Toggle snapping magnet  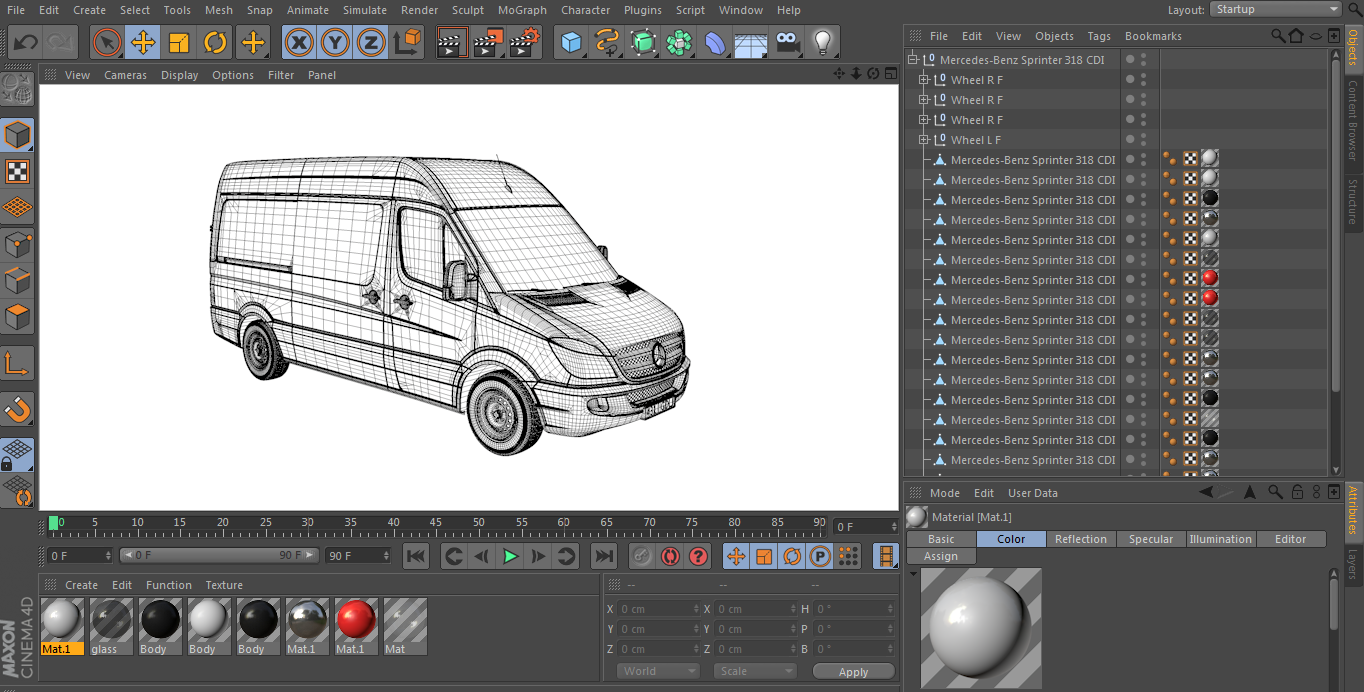(18, 409)
